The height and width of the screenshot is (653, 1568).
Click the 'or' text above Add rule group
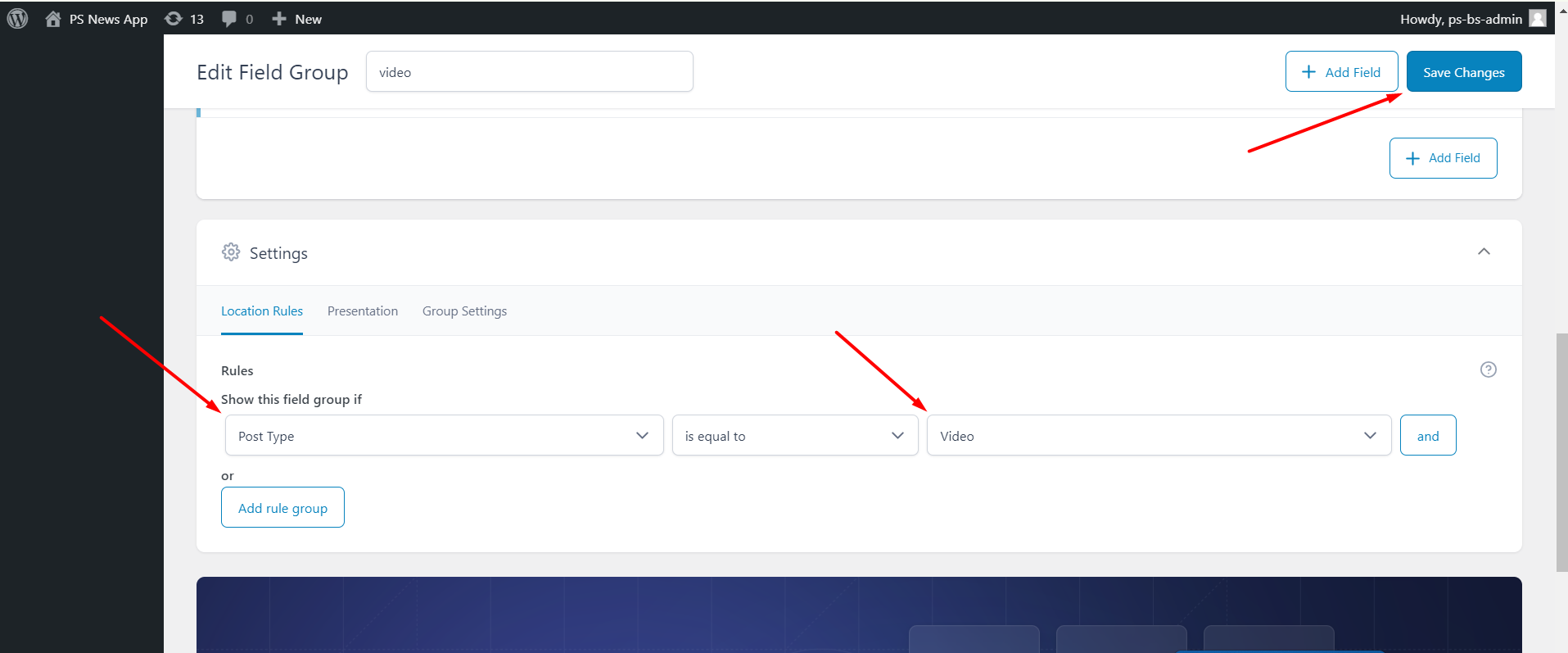pos(228,475)
